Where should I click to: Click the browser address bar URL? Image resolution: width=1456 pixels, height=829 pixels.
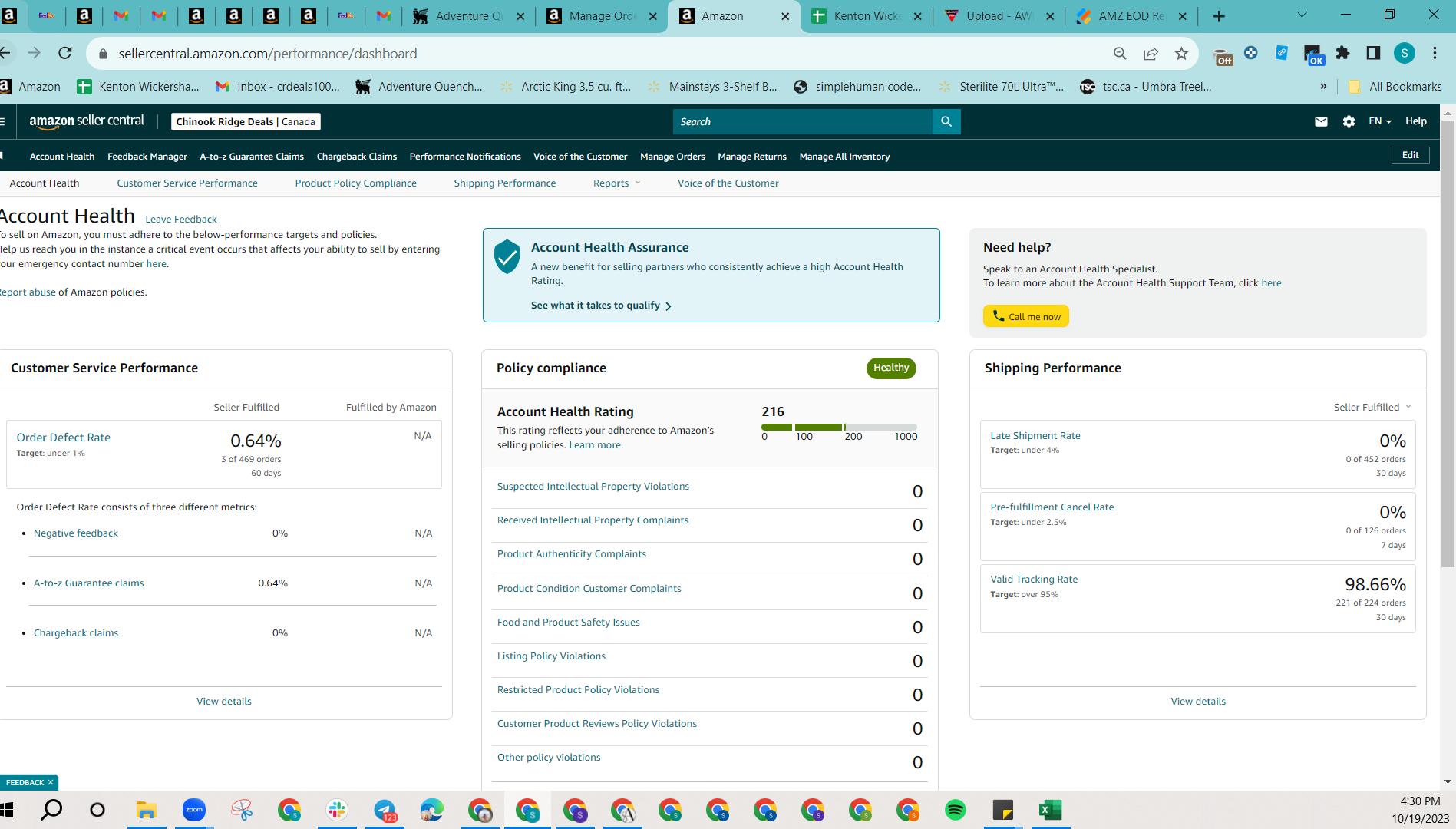coord(268,54)
